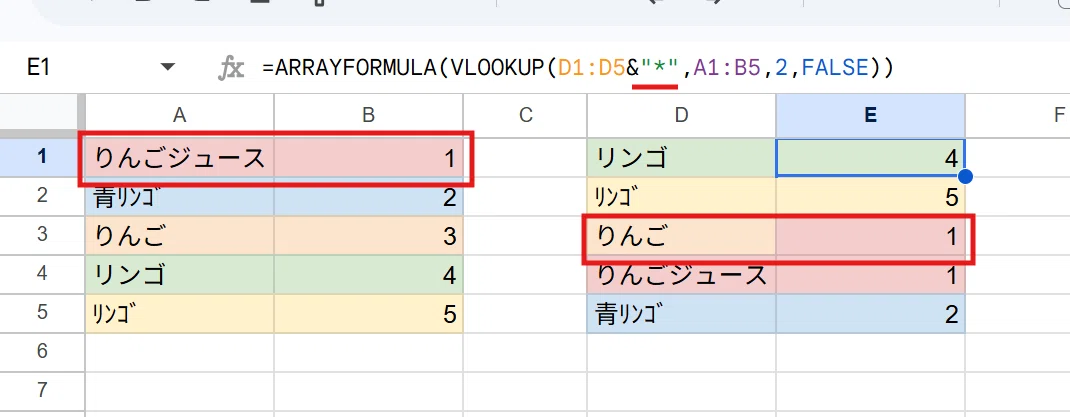The height and width of the screenshot is (417, 1070).
Task: Click cell B2 containing 2
Action: (368, 197)
